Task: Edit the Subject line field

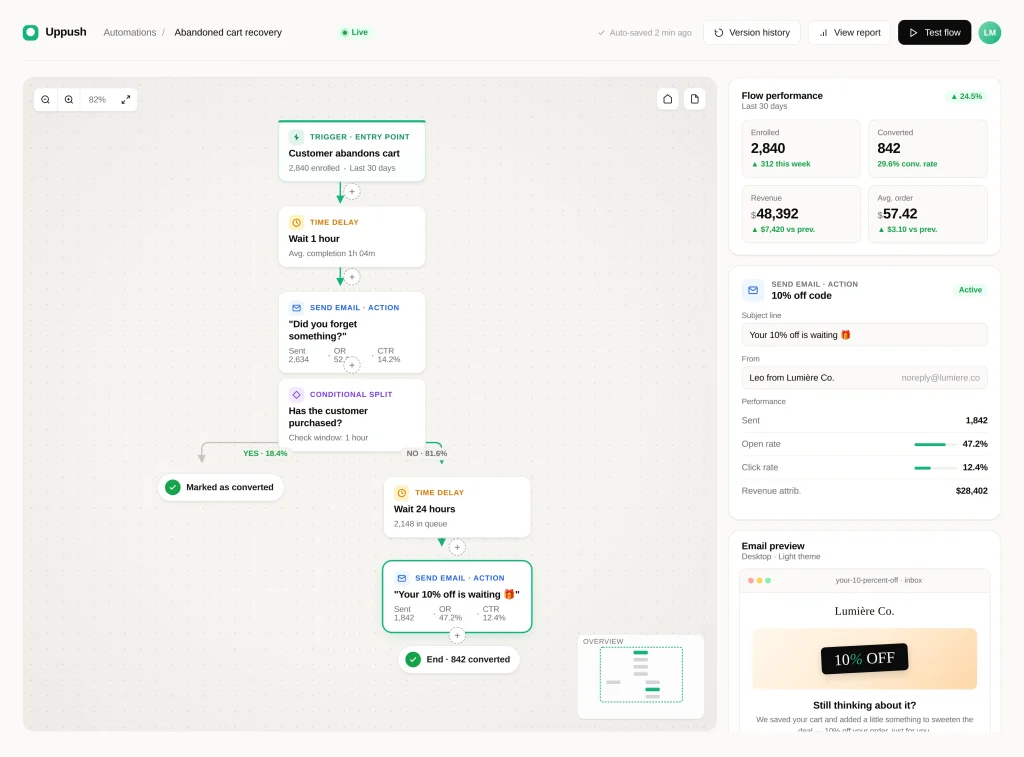Action: coord(864,335)
